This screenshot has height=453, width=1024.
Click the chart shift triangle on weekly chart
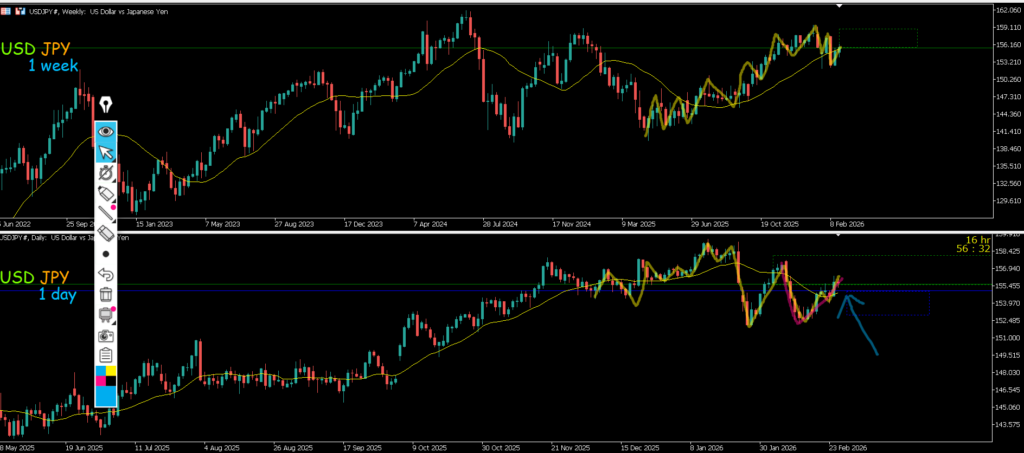coord(840,6)
